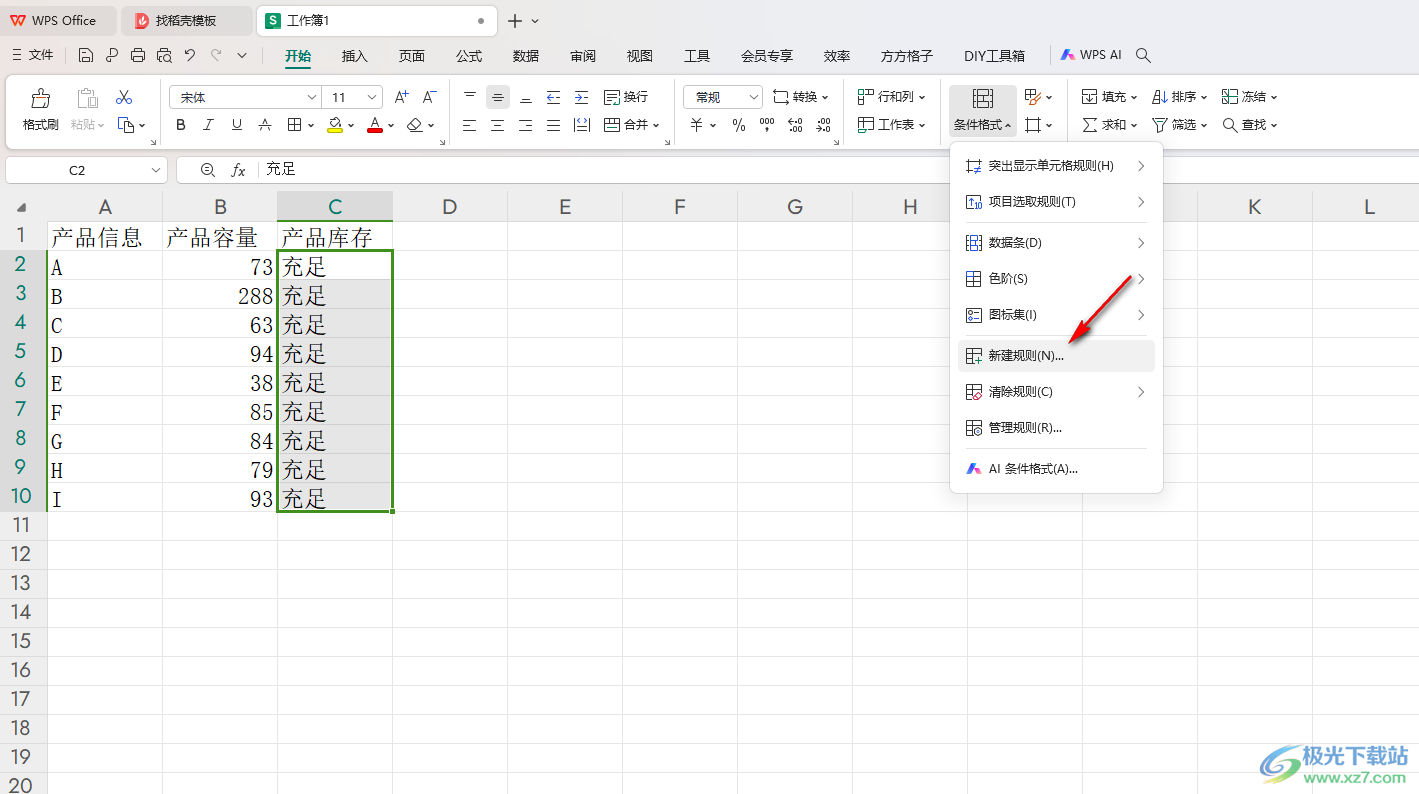
Task: Increase indent of cell text
Action: [x=582, y=97]
